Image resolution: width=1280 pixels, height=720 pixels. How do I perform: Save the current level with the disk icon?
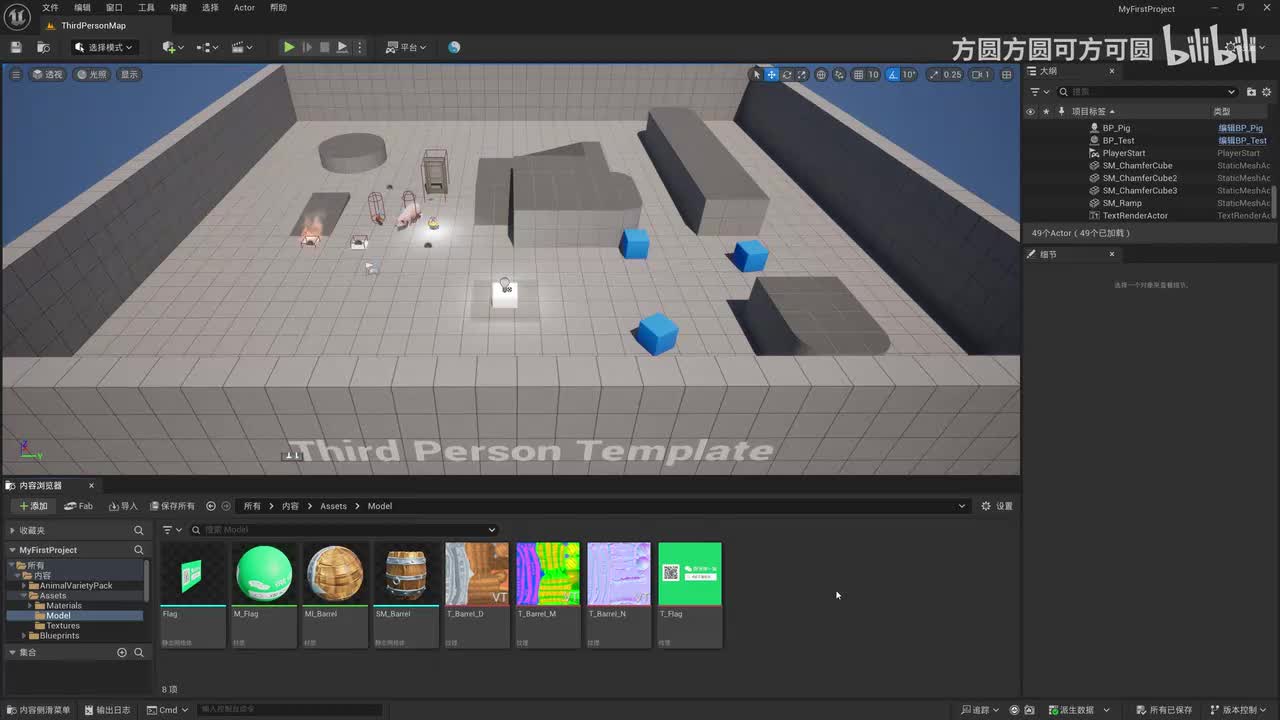[x=15, y=47]
